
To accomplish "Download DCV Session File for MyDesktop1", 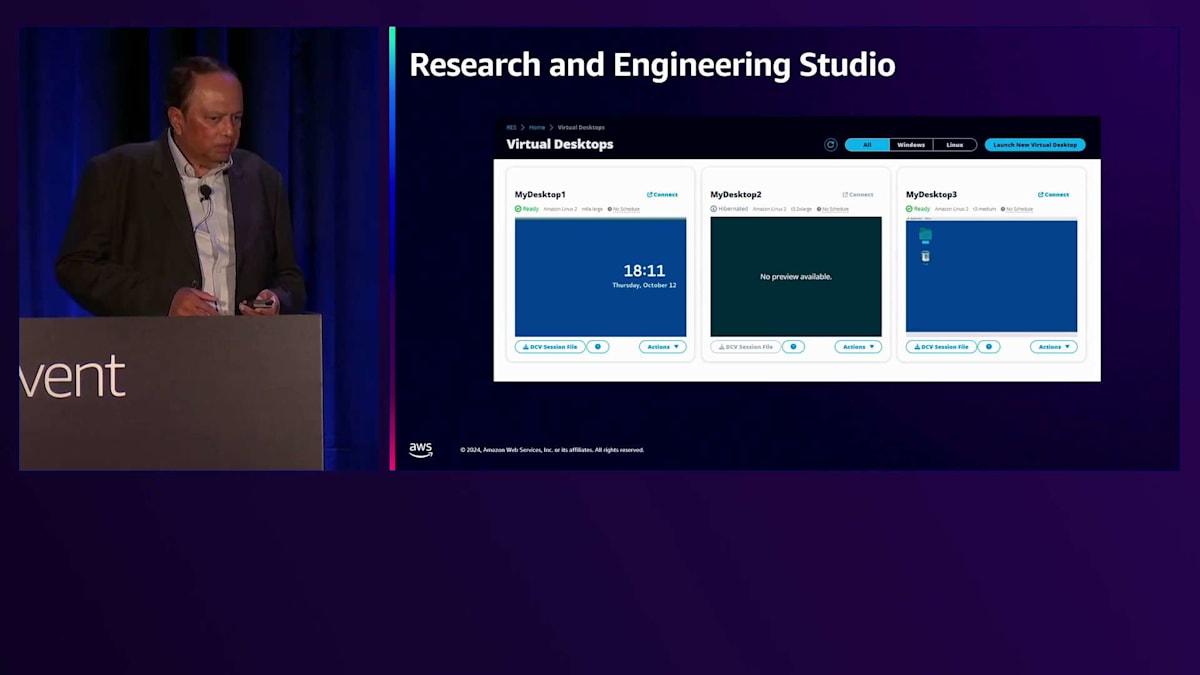I will (x=550, y=347).
